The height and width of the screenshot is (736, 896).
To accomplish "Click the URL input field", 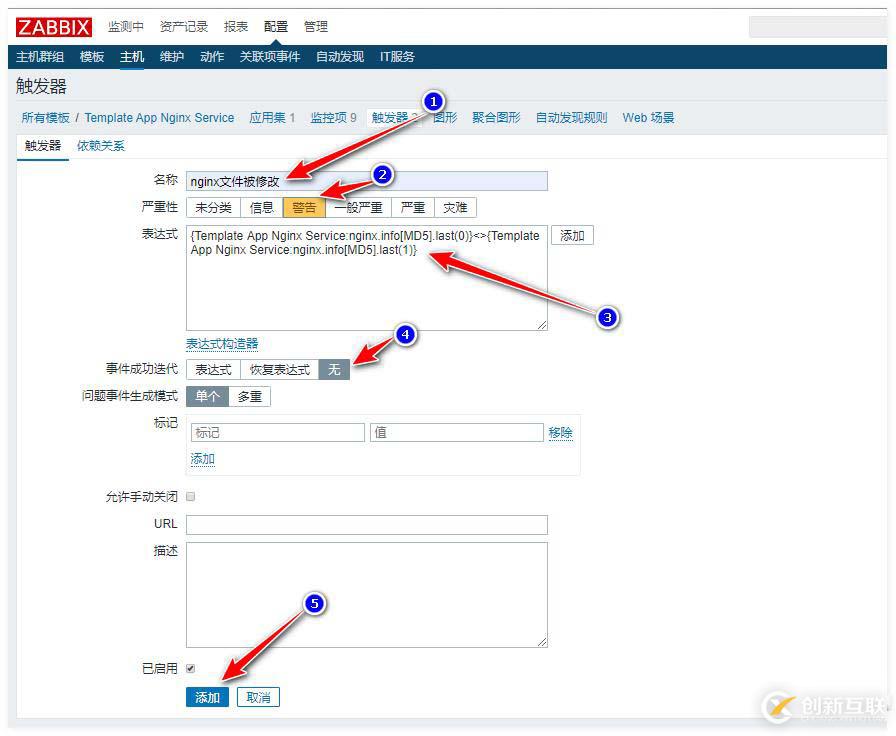I will pyautogui.click(x=367, y=525).
